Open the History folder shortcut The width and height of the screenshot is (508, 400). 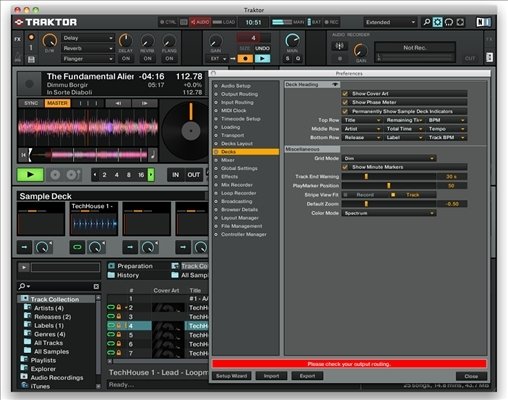(123, 275)
